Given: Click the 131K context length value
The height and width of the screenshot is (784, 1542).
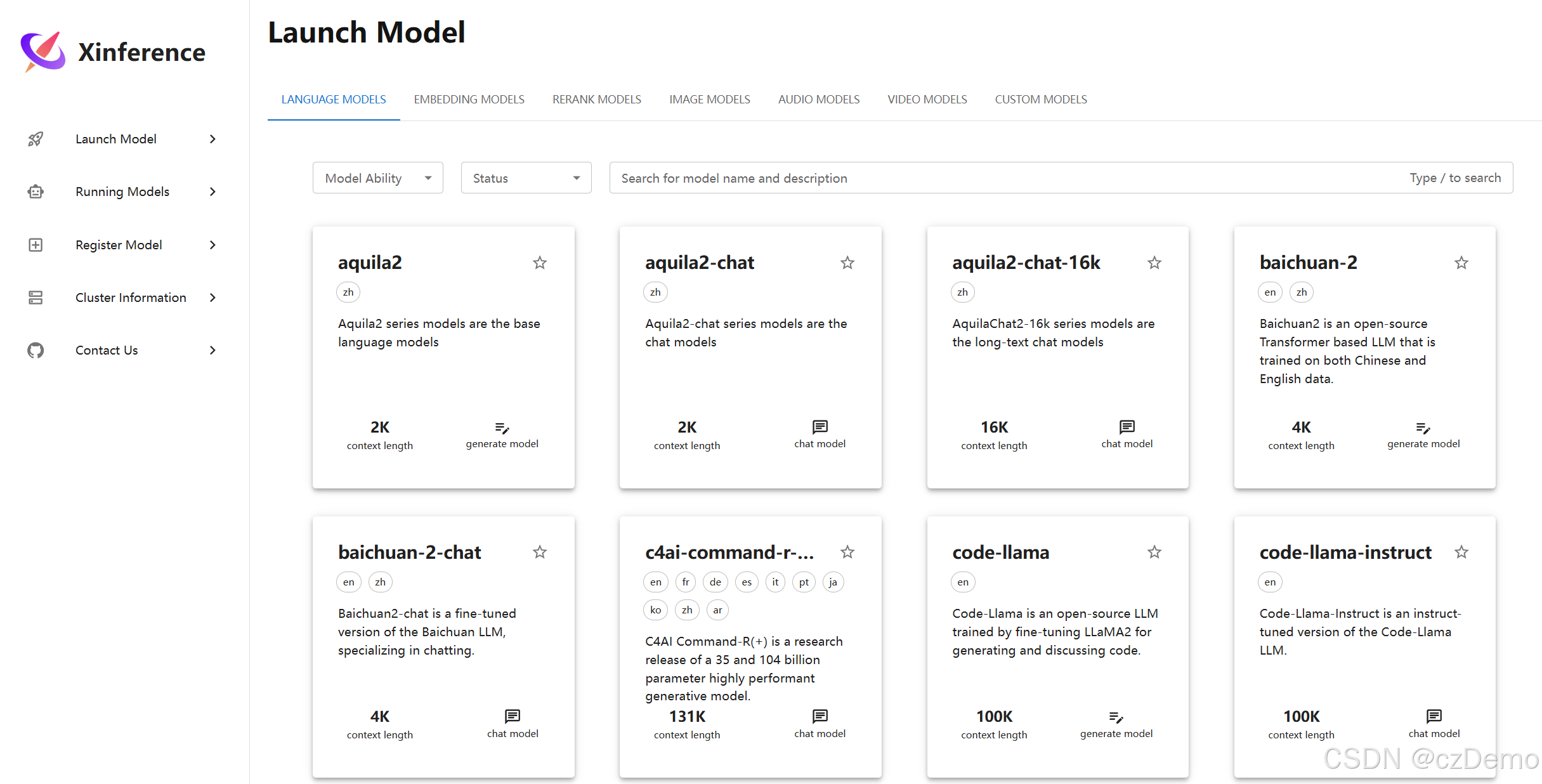Looking at the screenshot, I should (687, 717).
